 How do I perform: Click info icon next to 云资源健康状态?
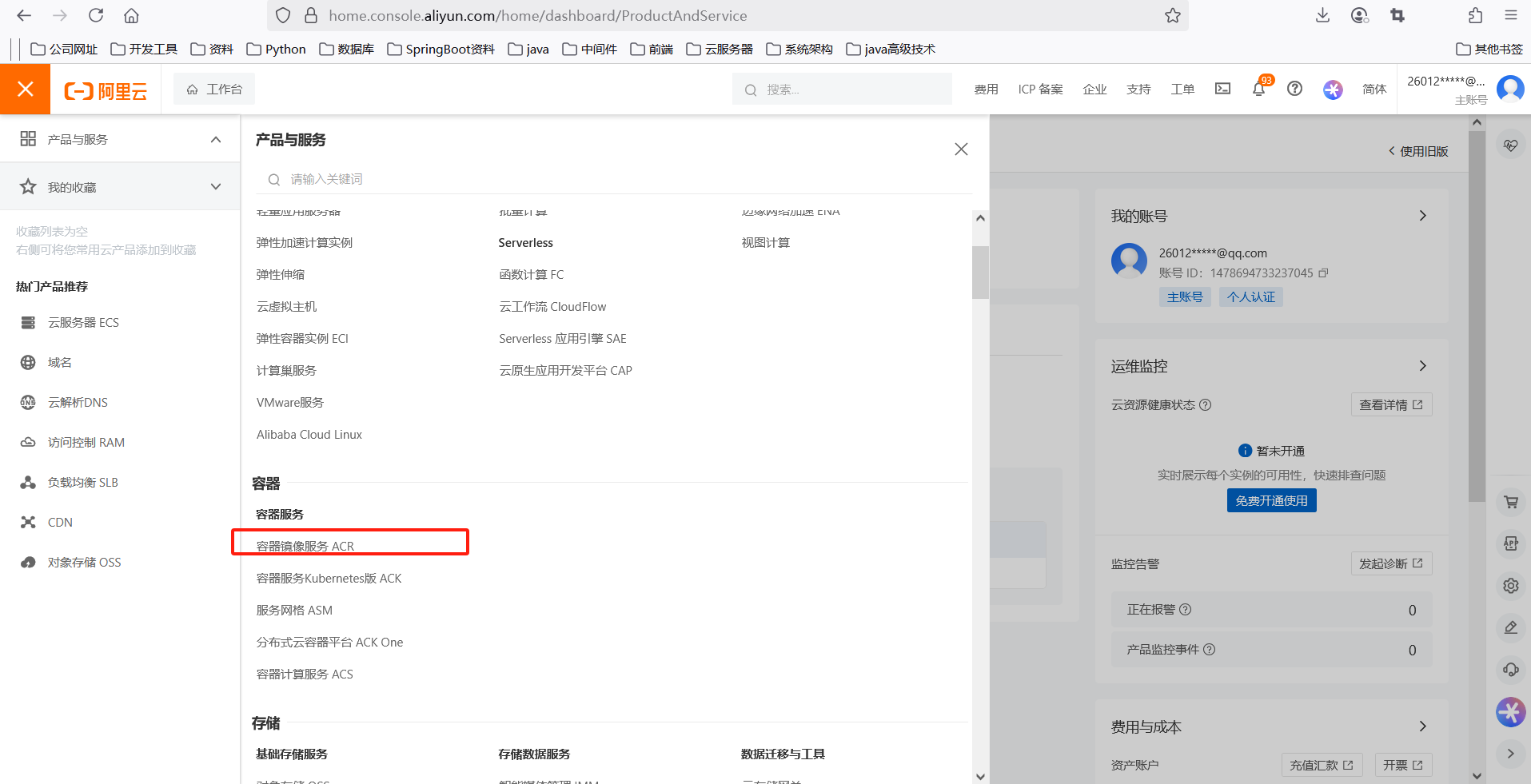click(1206, 405)
